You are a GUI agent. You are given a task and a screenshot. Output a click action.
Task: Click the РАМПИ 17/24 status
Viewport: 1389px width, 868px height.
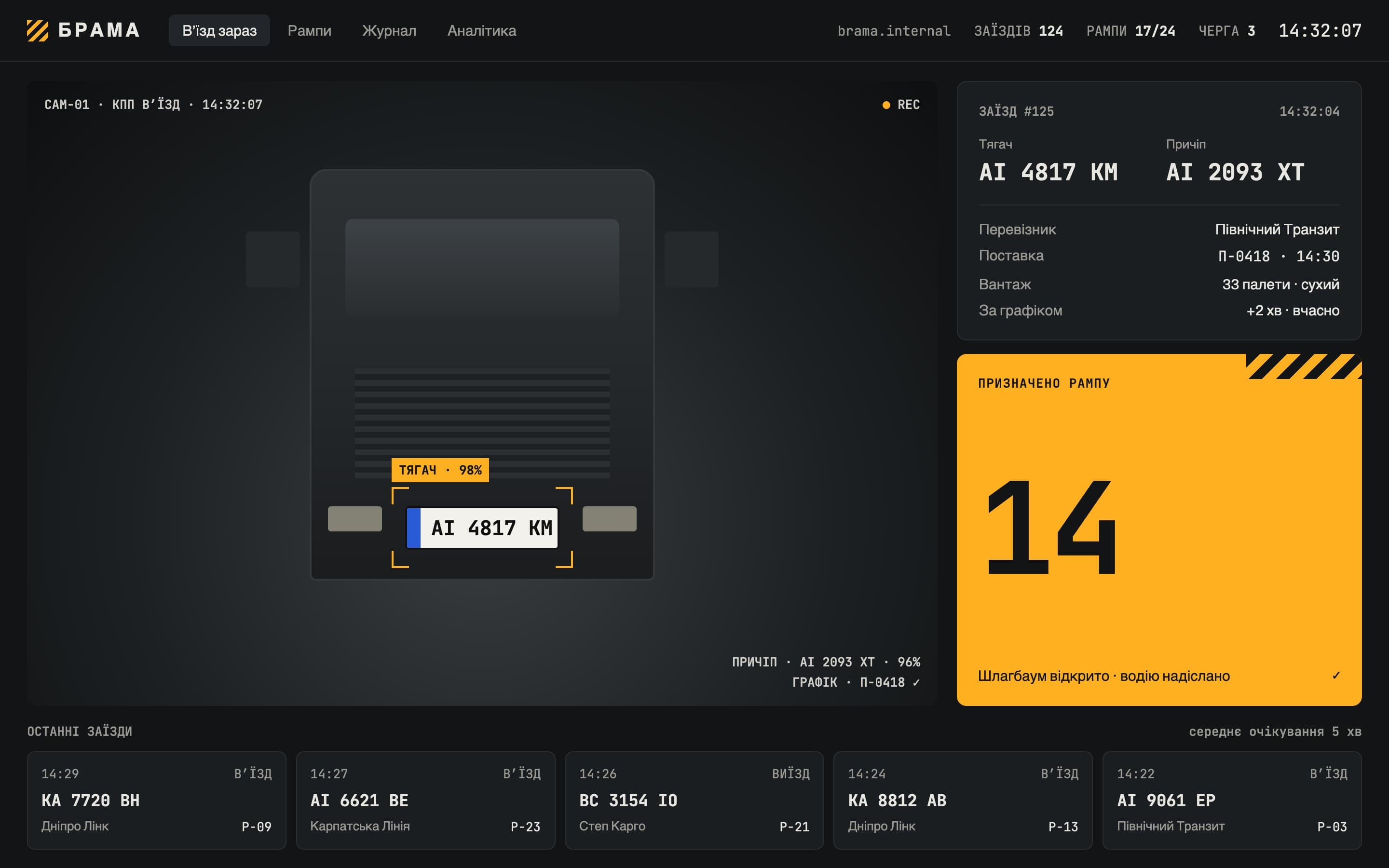[x=1130, y=30]
